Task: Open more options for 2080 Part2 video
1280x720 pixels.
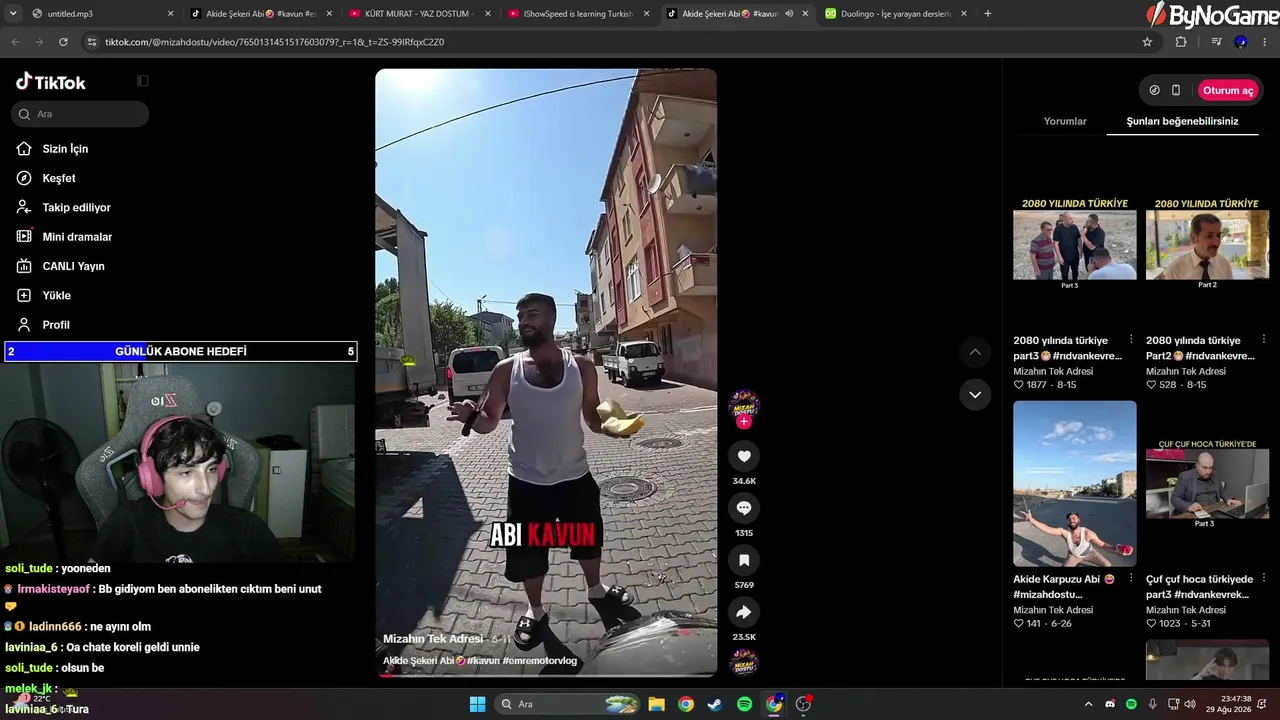Action: point(1264,340)
